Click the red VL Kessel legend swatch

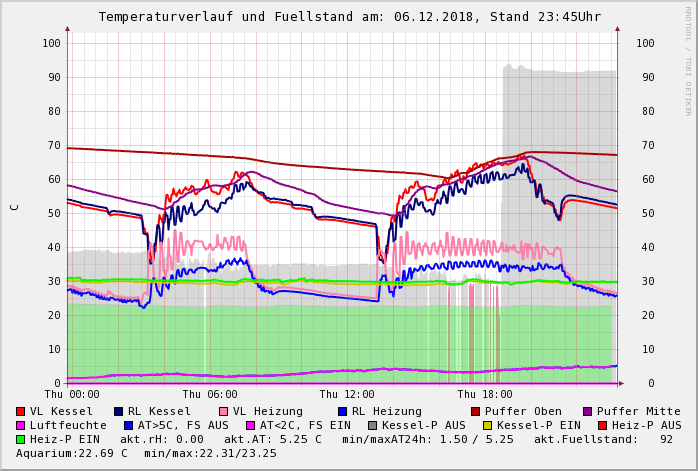[x=20, y=411]
